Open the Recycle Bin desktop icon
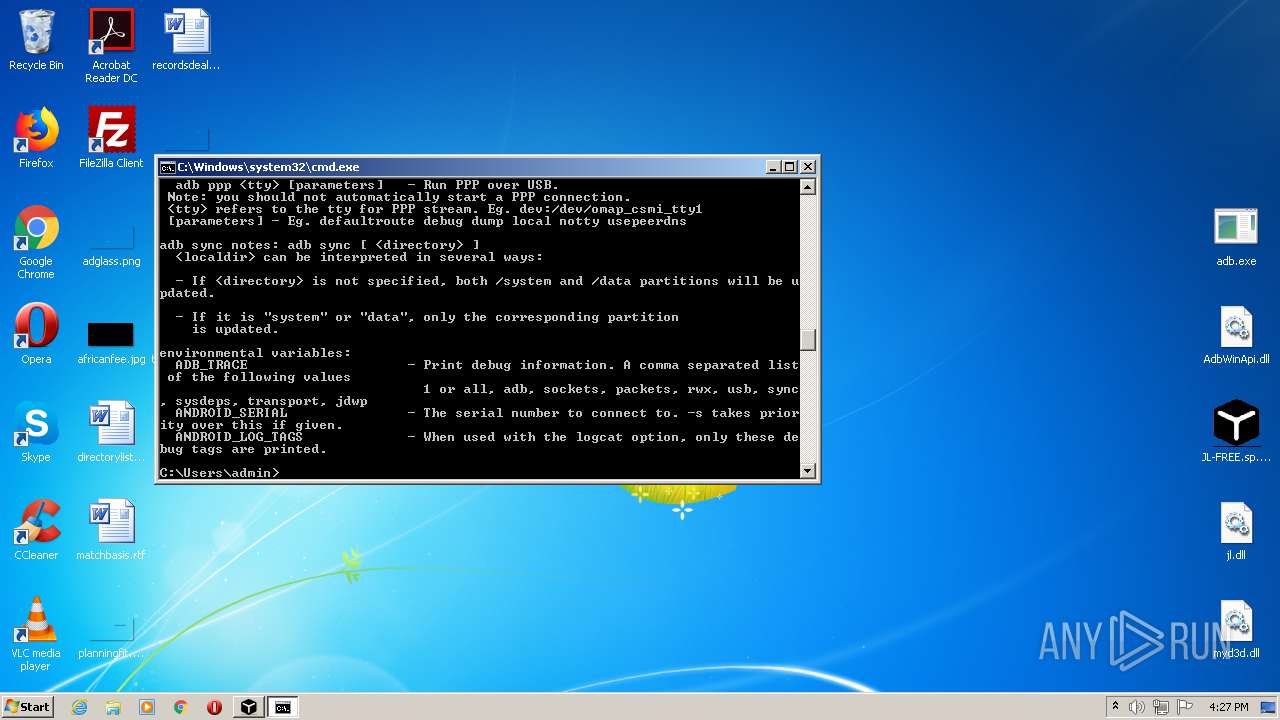 click(36, 41)
